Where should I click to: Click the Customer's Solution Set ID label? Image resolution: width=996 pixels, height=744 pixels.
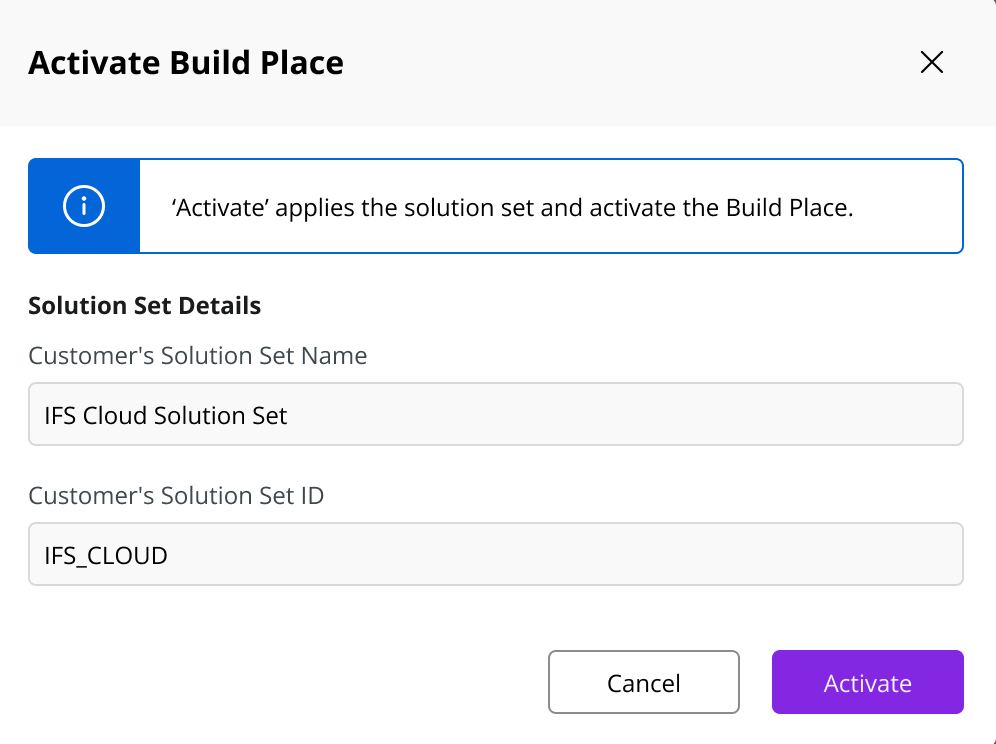point(176,496)
